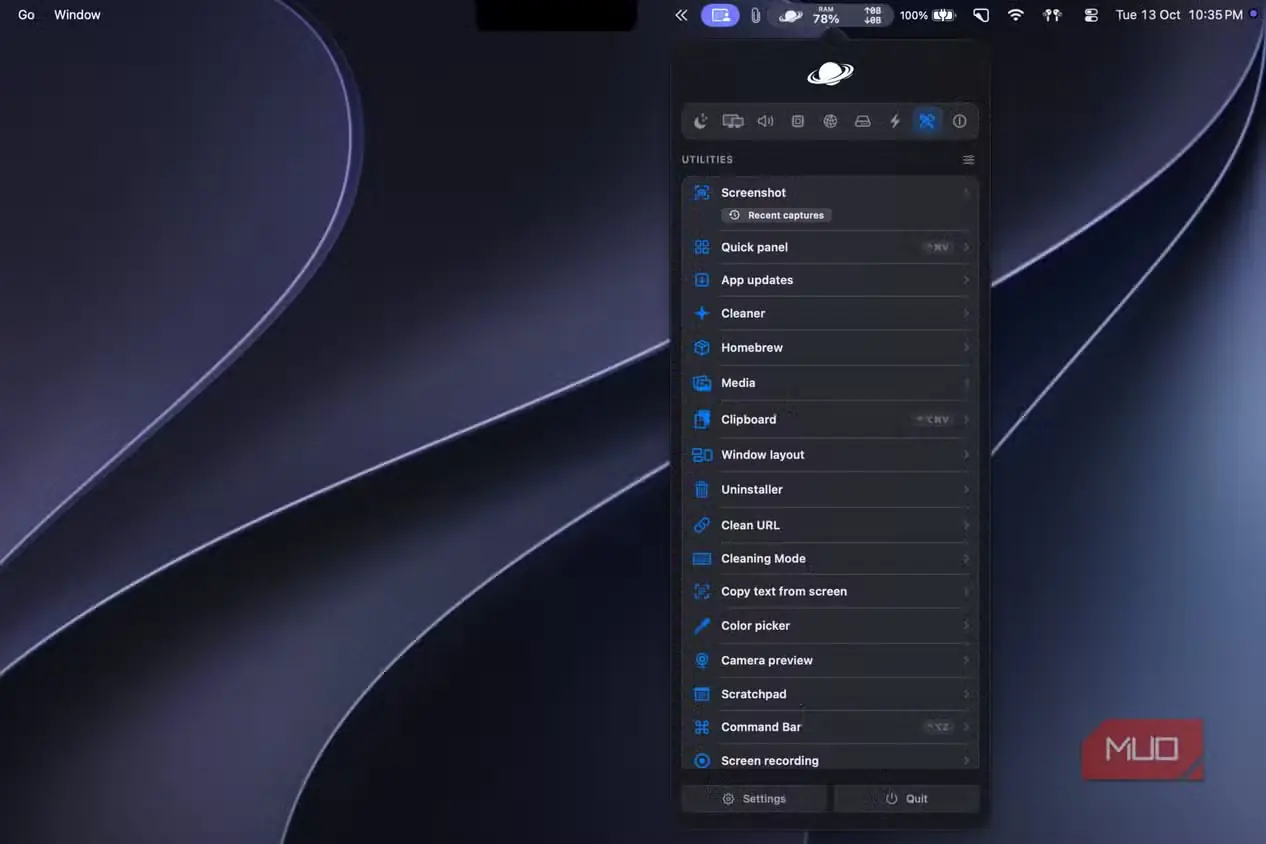Select the highlighted Utilities tools tab
This screenshot has height=844, width=1266.
coord(927,121)
